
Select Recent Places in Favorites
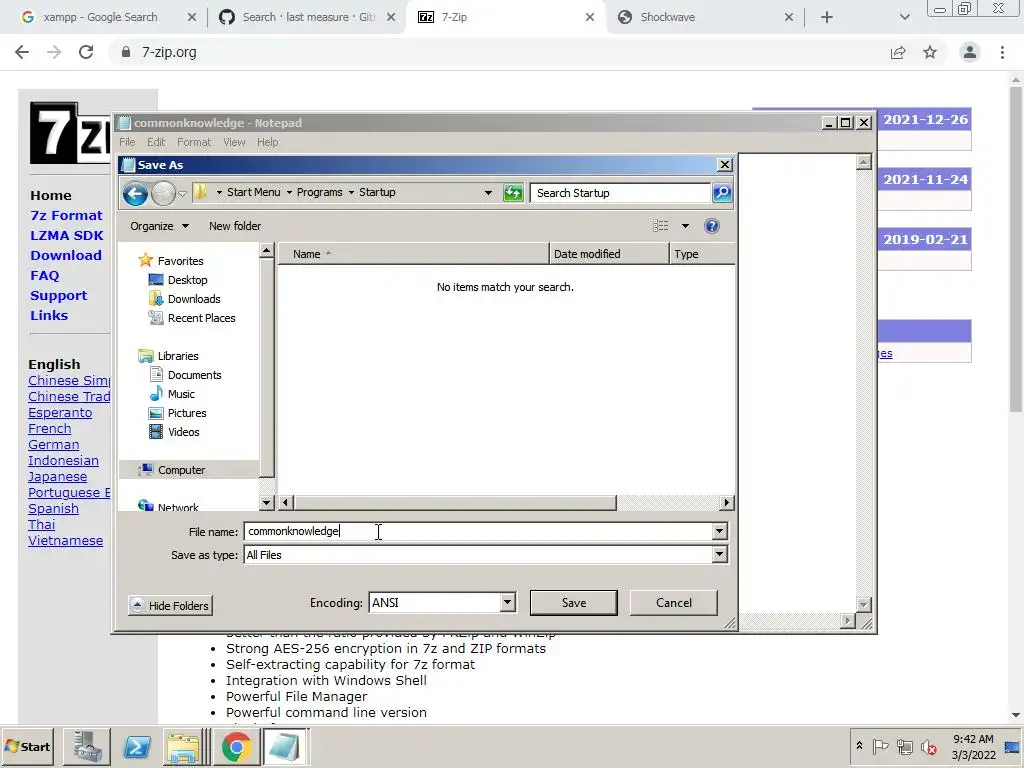click(201, 318)
